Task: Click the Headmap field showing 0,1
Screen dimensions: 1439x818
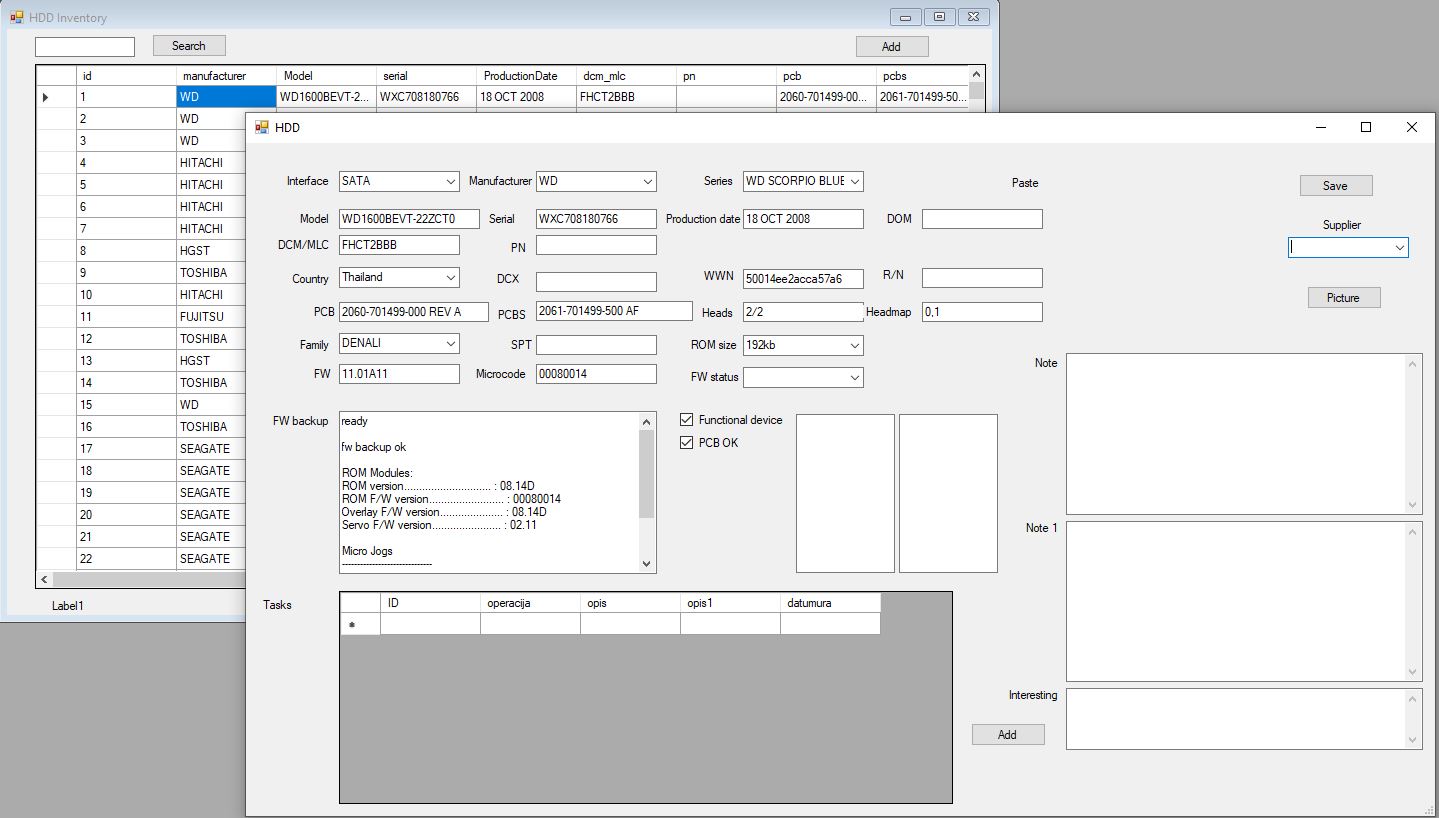Action: point(982,311)
